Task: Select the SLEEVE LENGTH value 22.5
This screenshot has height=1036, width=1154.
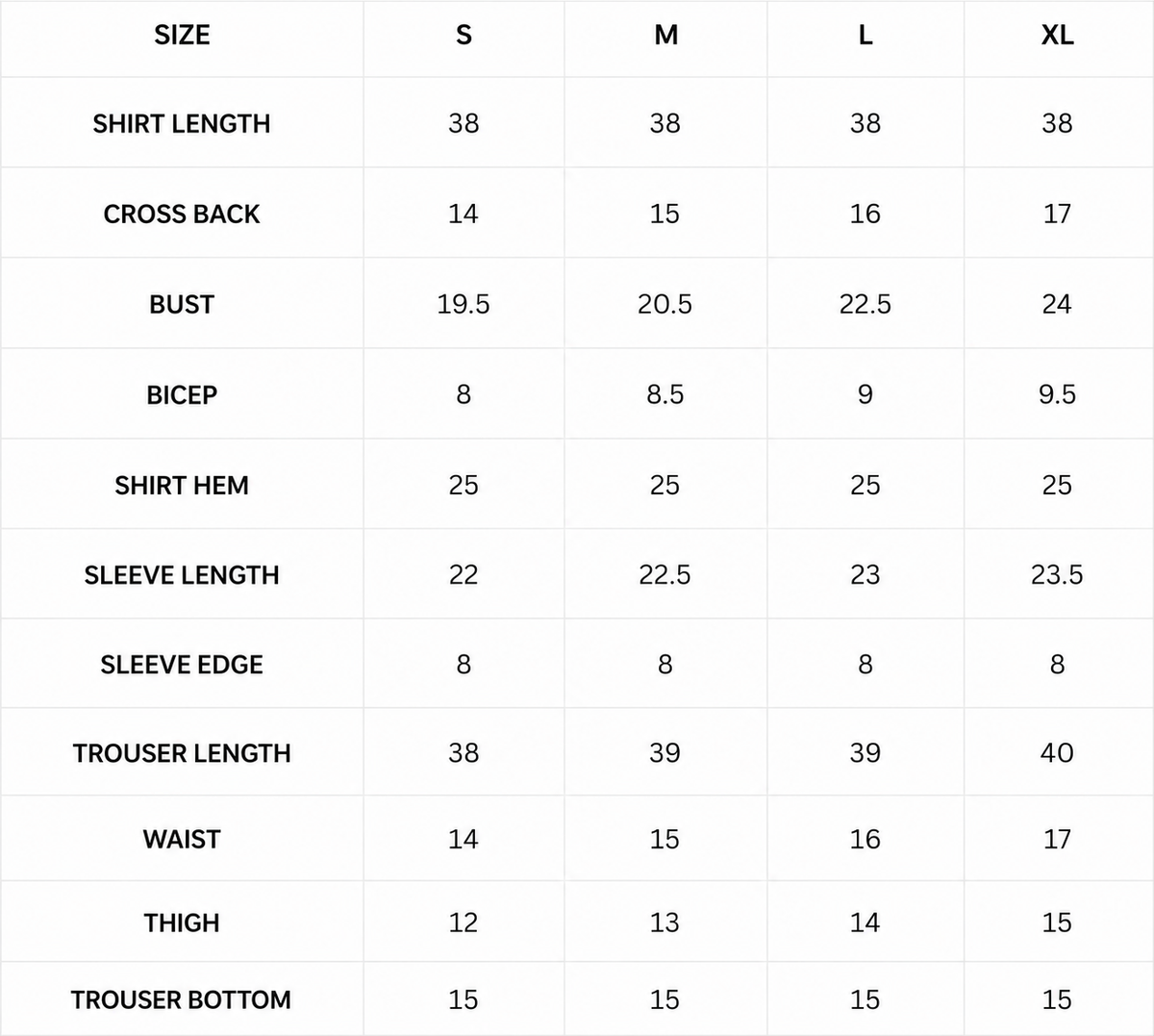Action: pyautogui.click(x=665, y=575)
